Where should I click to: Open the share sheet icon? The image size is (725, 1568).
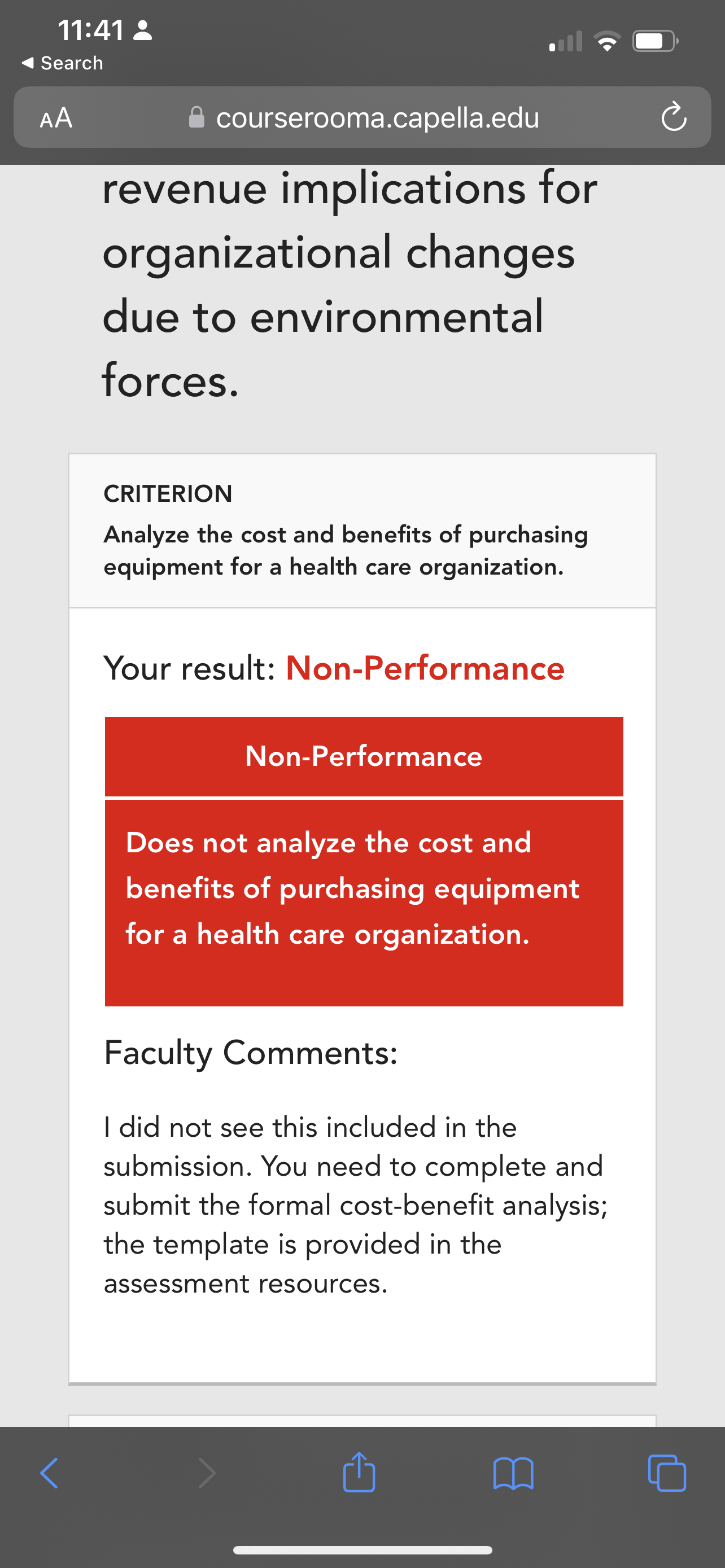[359, 1472]
